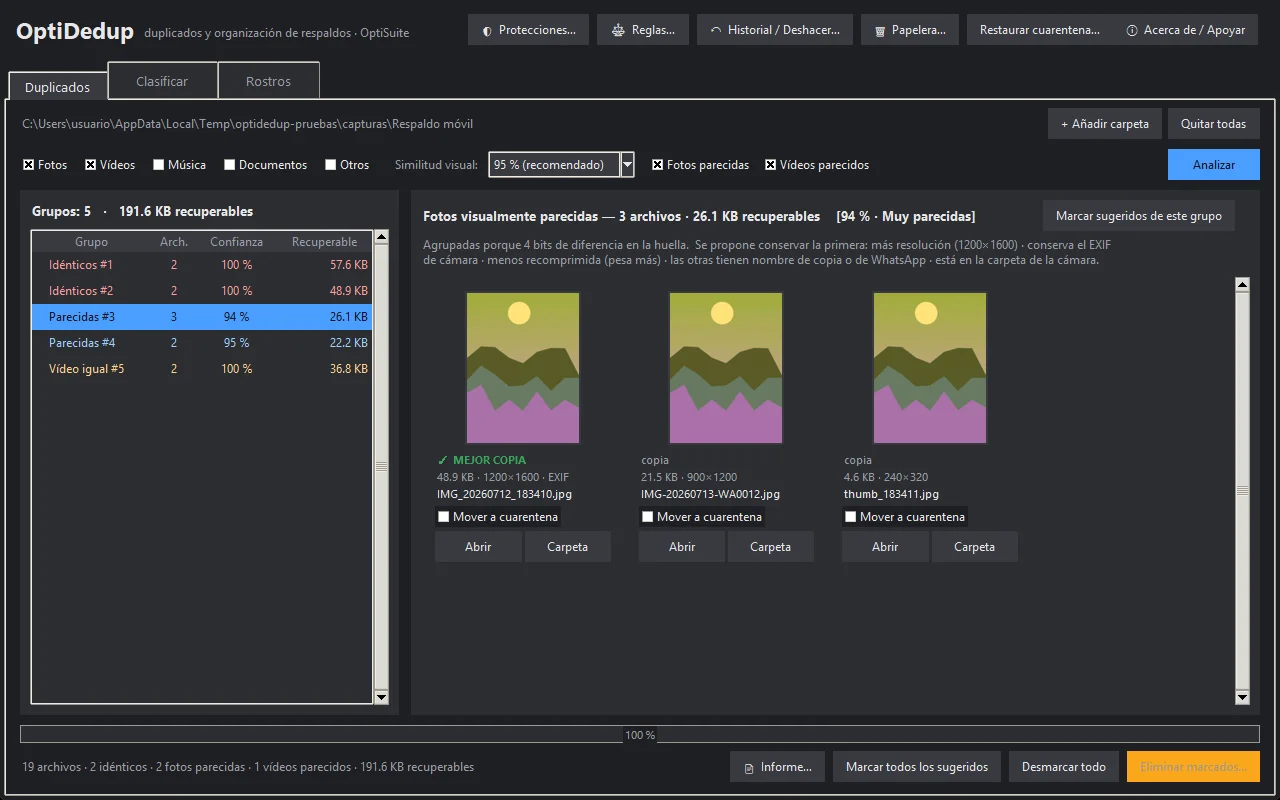Click Abrir under IMG_20260712_183410.jpg
Viewport: 1280px width, 800px height.
pyautogui.click(x=478, y=547)
